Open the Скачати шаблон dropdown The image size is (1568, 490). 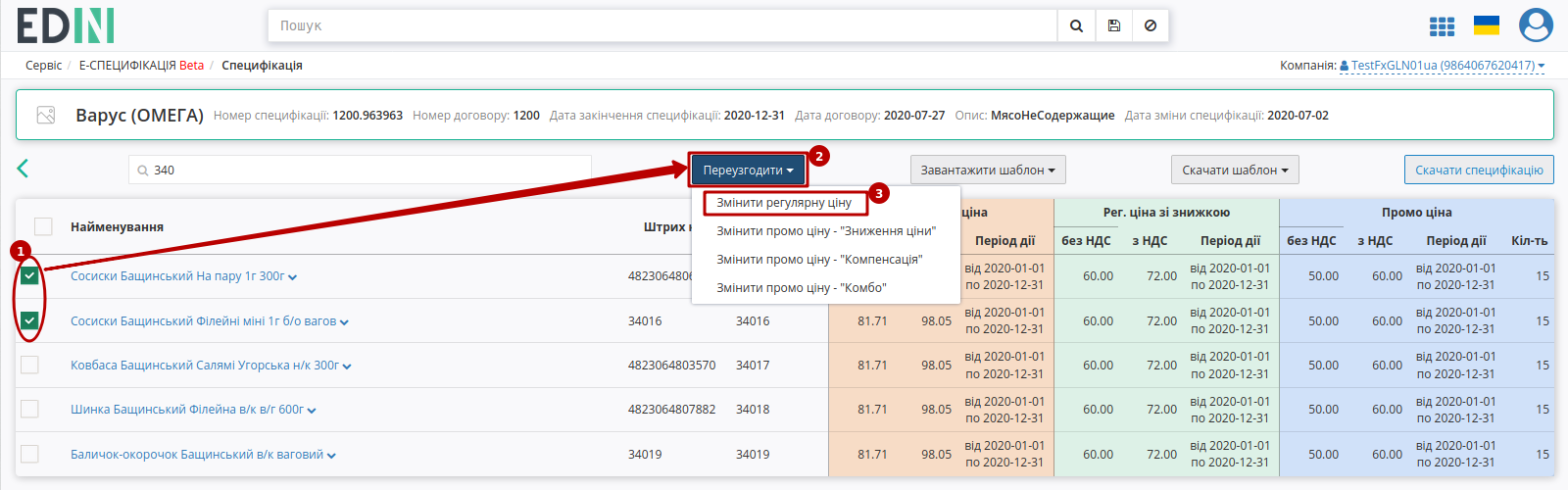(1235, 170)
